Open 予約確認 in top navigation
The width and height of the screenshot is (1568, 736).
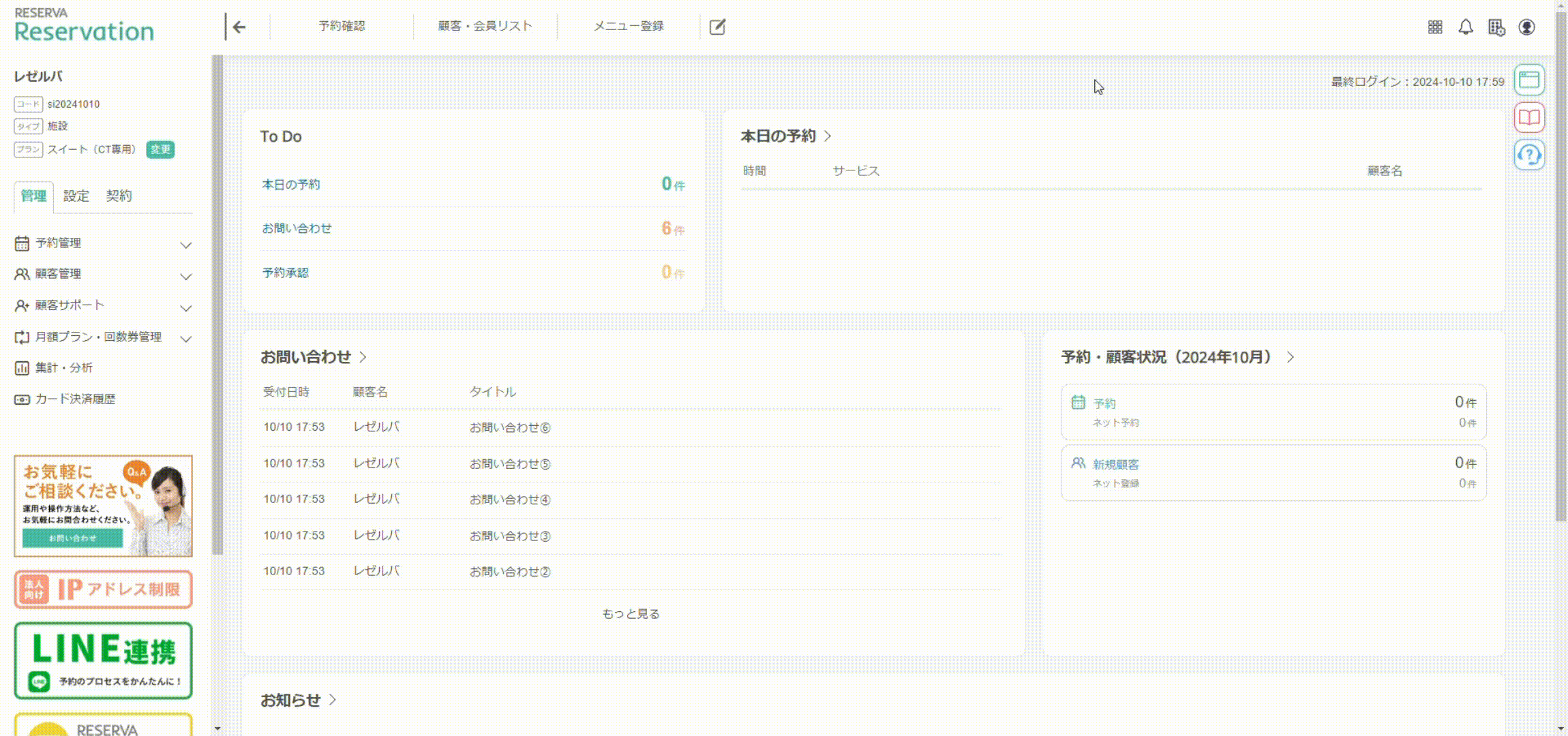pos(342,26)
